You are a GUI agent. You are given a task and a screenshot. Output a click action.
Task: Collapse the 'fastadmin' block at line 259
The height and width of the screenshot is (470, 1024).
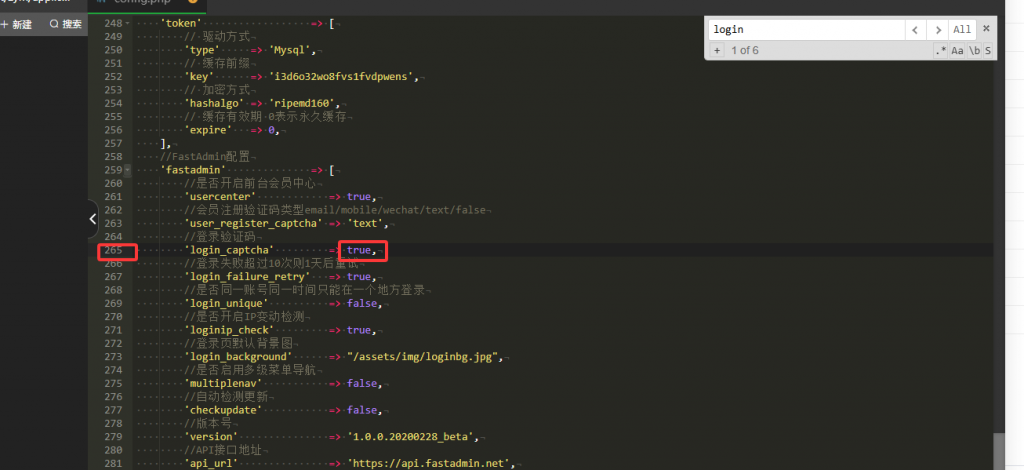click(126, 170)
